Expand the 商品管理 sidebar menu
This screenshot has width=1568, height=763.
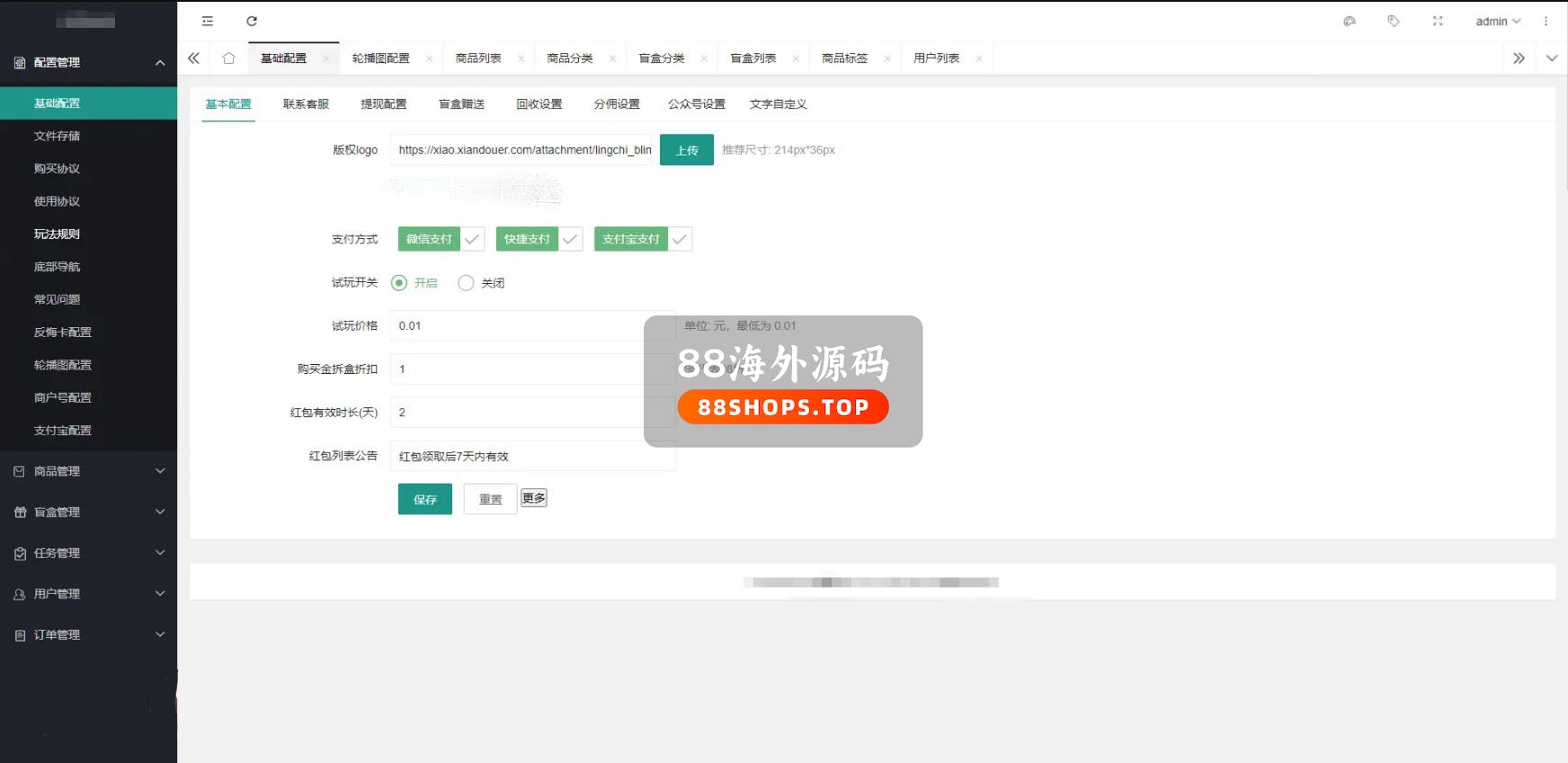tap(88, 472)
